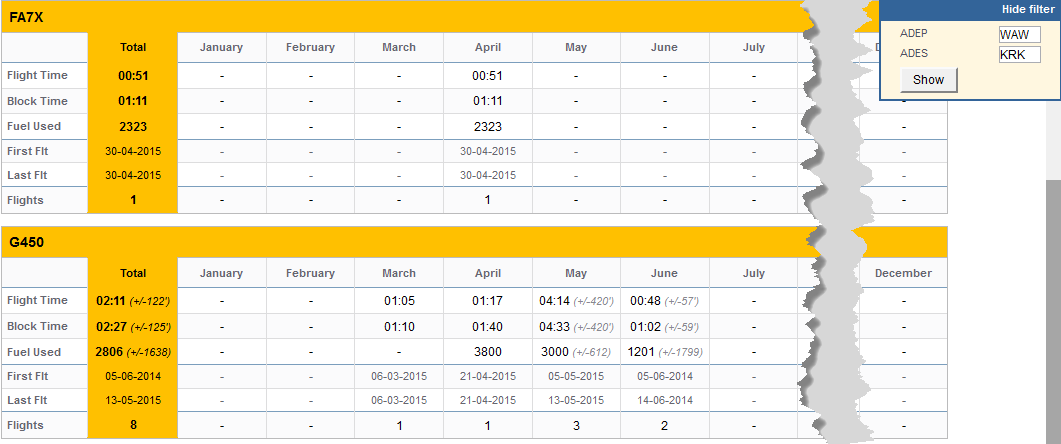This screenshot has height=444, width=1061.
Task: Click FA7X Fuel Used row label
Action: pyautogui.click(x=34, y=127)
